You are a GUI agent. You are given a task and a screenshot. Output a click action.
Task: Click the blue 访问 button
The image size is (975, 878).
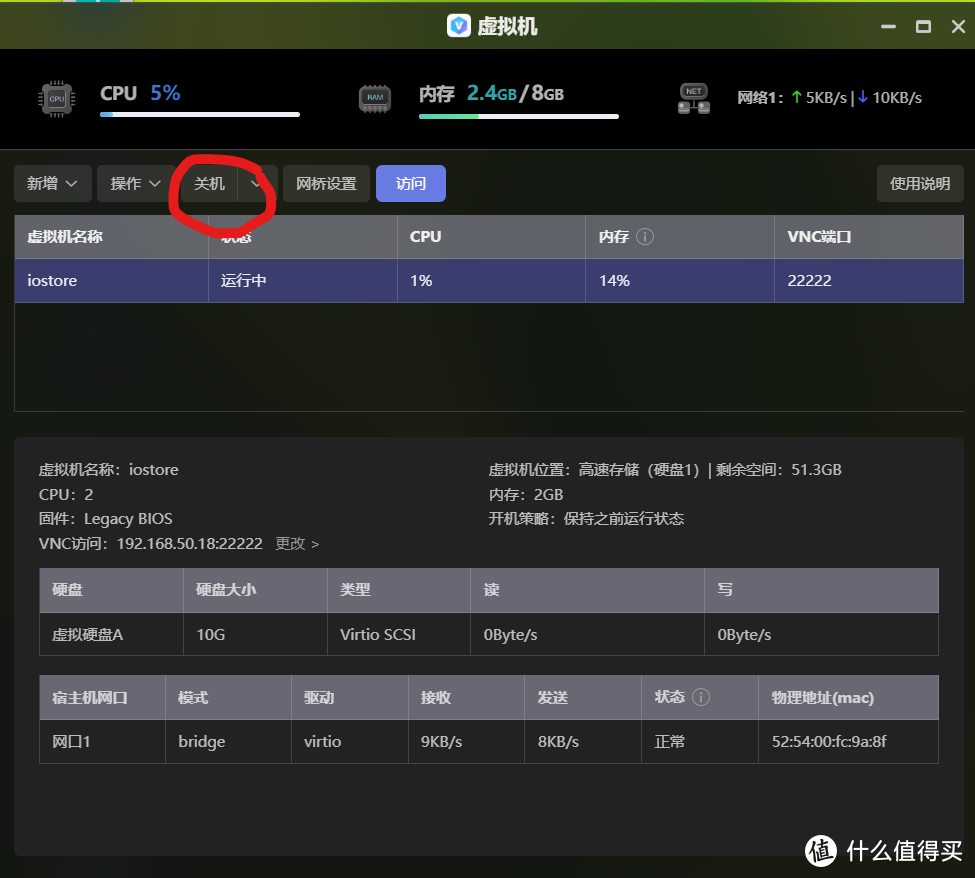tap(410, 184)
